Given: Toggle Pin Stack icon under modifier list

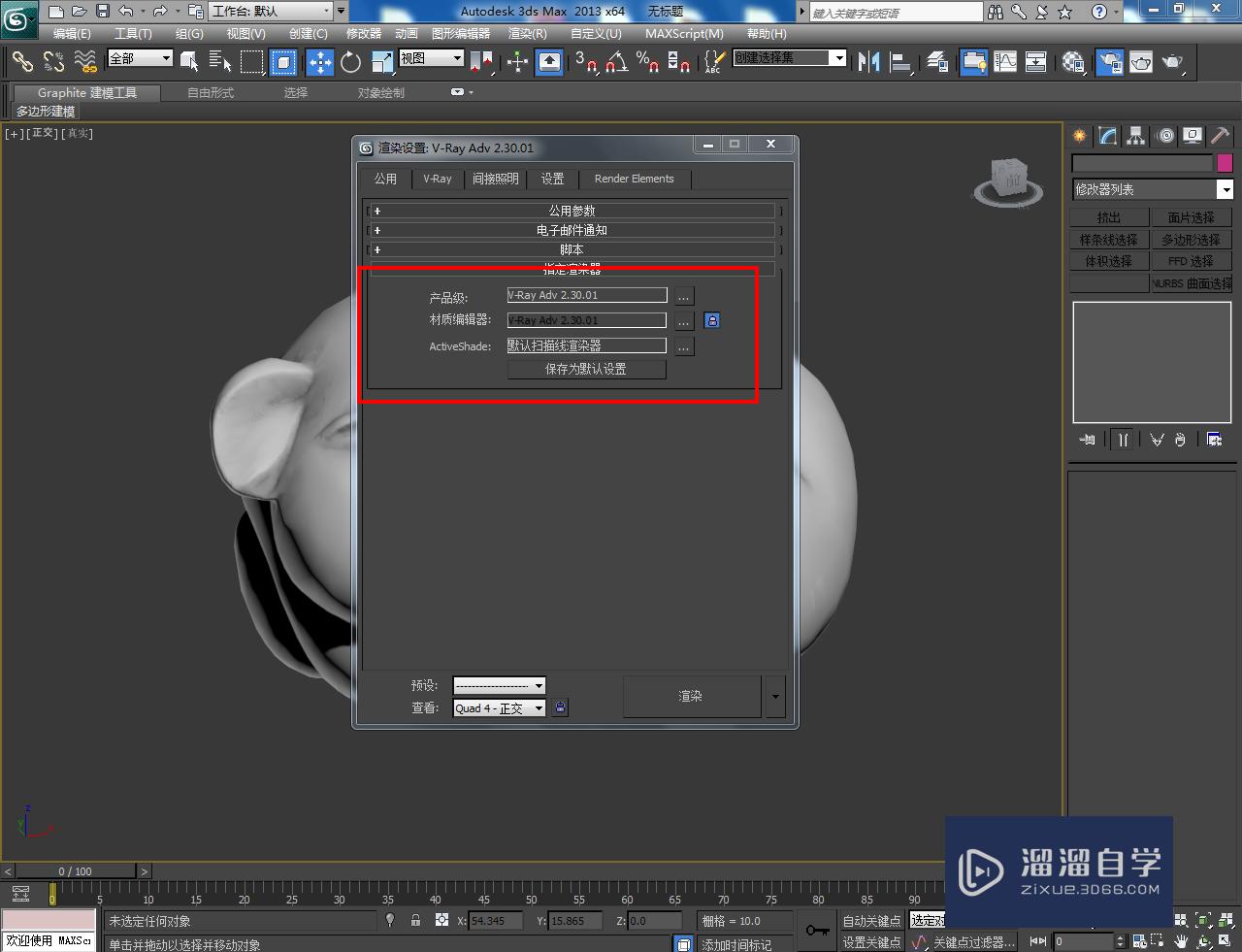Looking at the screenshot, I should (x=1087, y=440).
